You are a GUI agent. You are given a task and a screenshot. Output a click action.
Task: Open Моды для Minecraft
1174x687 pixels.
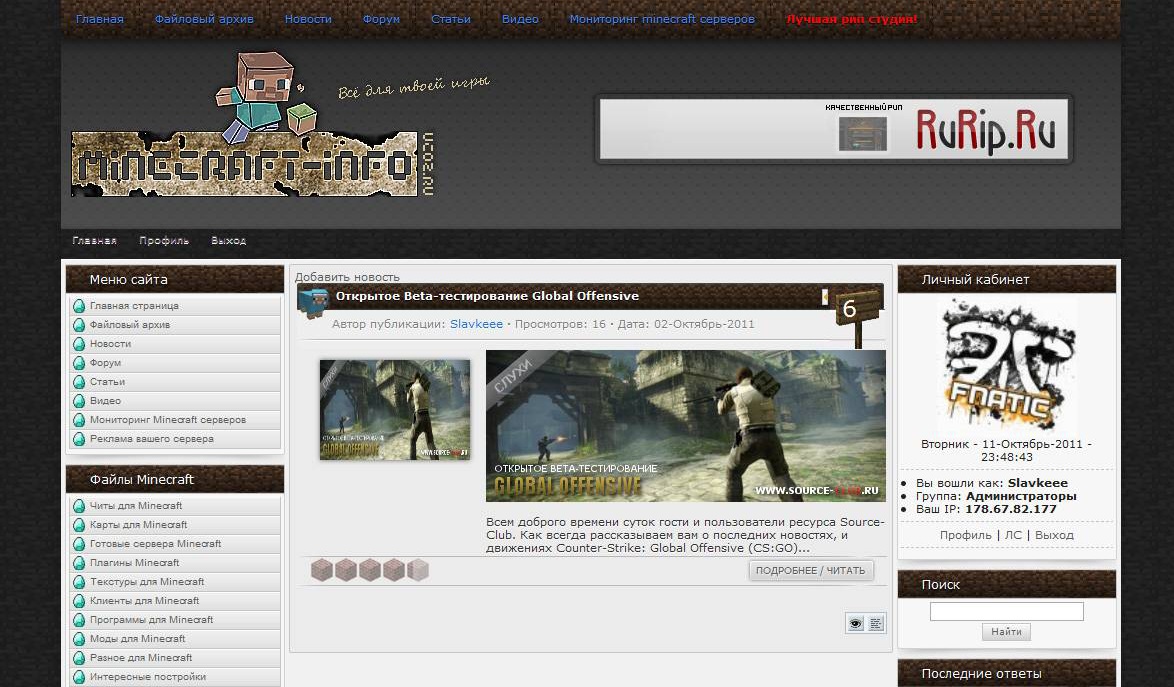click(x=138, y=639)
